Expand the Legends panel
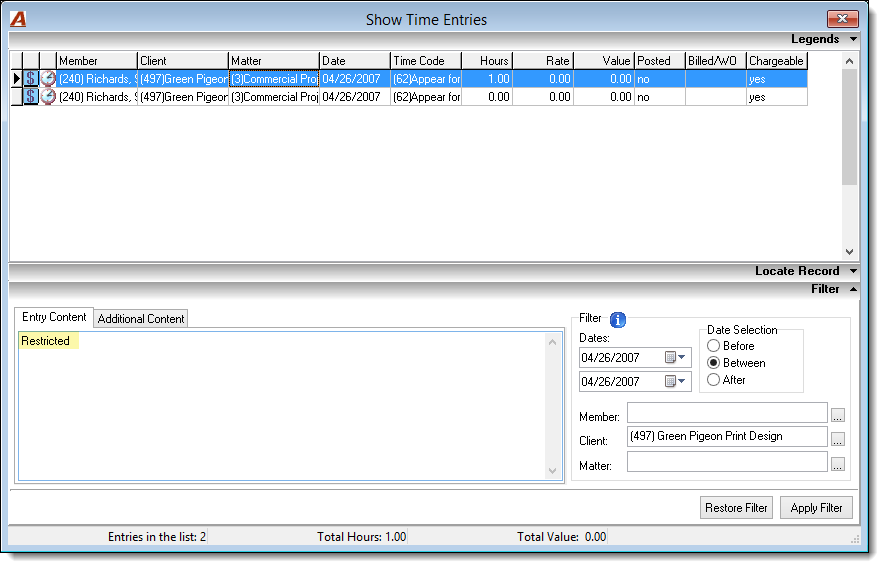Viewport: 884px width, 568px height. pyautogui.click(x=853, y=39)
